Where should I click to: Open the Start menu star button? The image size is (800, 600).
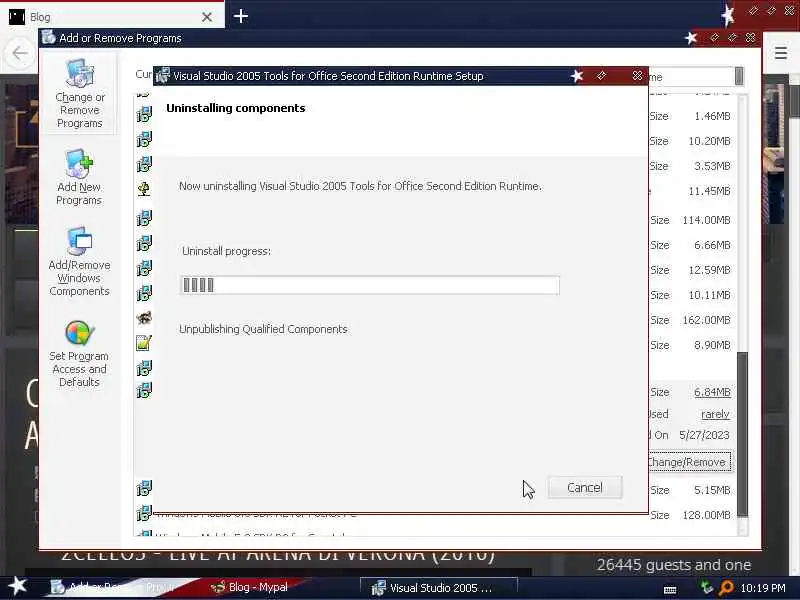[17, 586]
